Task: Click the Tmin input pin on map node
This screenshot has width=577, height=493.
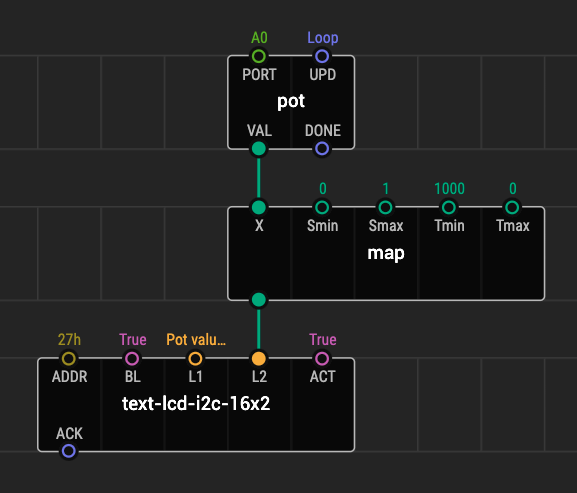Action: pos(449,207)
